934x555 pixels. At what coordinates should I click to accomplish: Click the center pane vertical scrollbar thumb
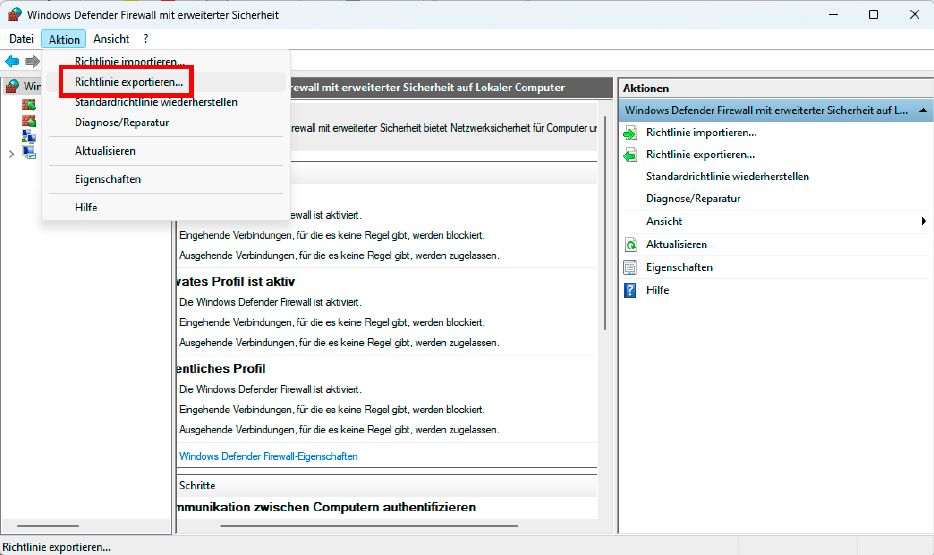pos(605,223)
